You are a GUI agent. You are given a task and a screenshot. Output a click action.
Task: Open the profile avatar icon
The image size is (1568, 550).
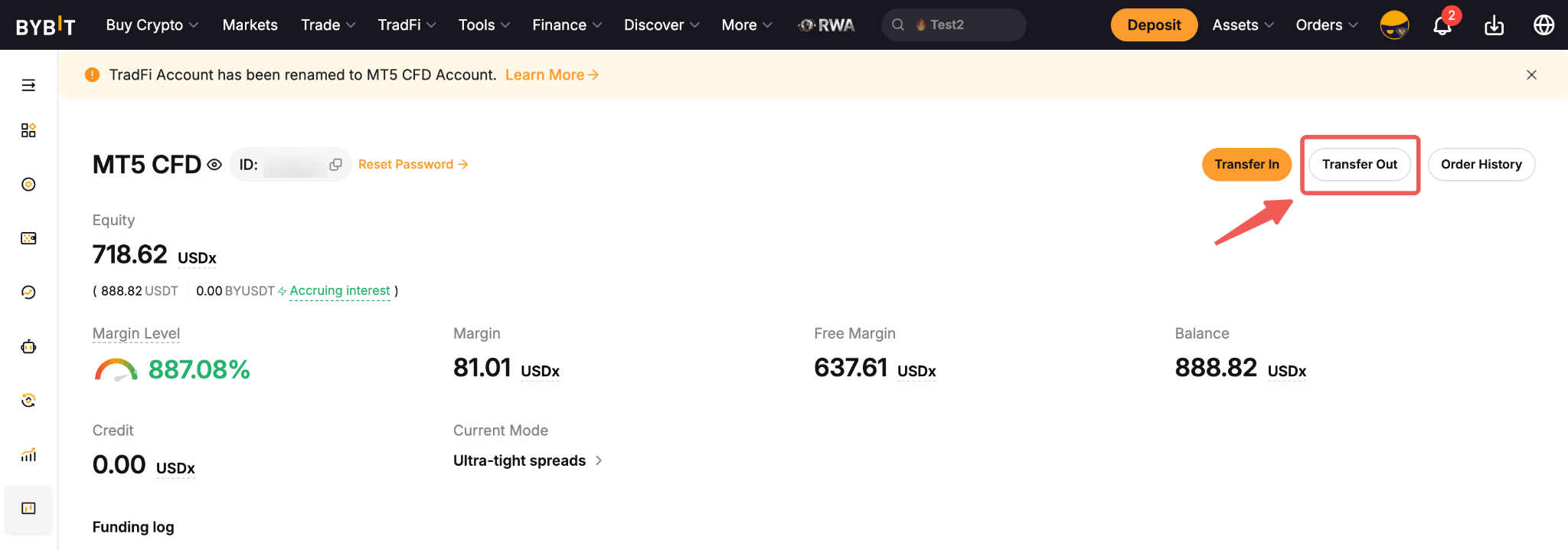tap(1394, 25)
